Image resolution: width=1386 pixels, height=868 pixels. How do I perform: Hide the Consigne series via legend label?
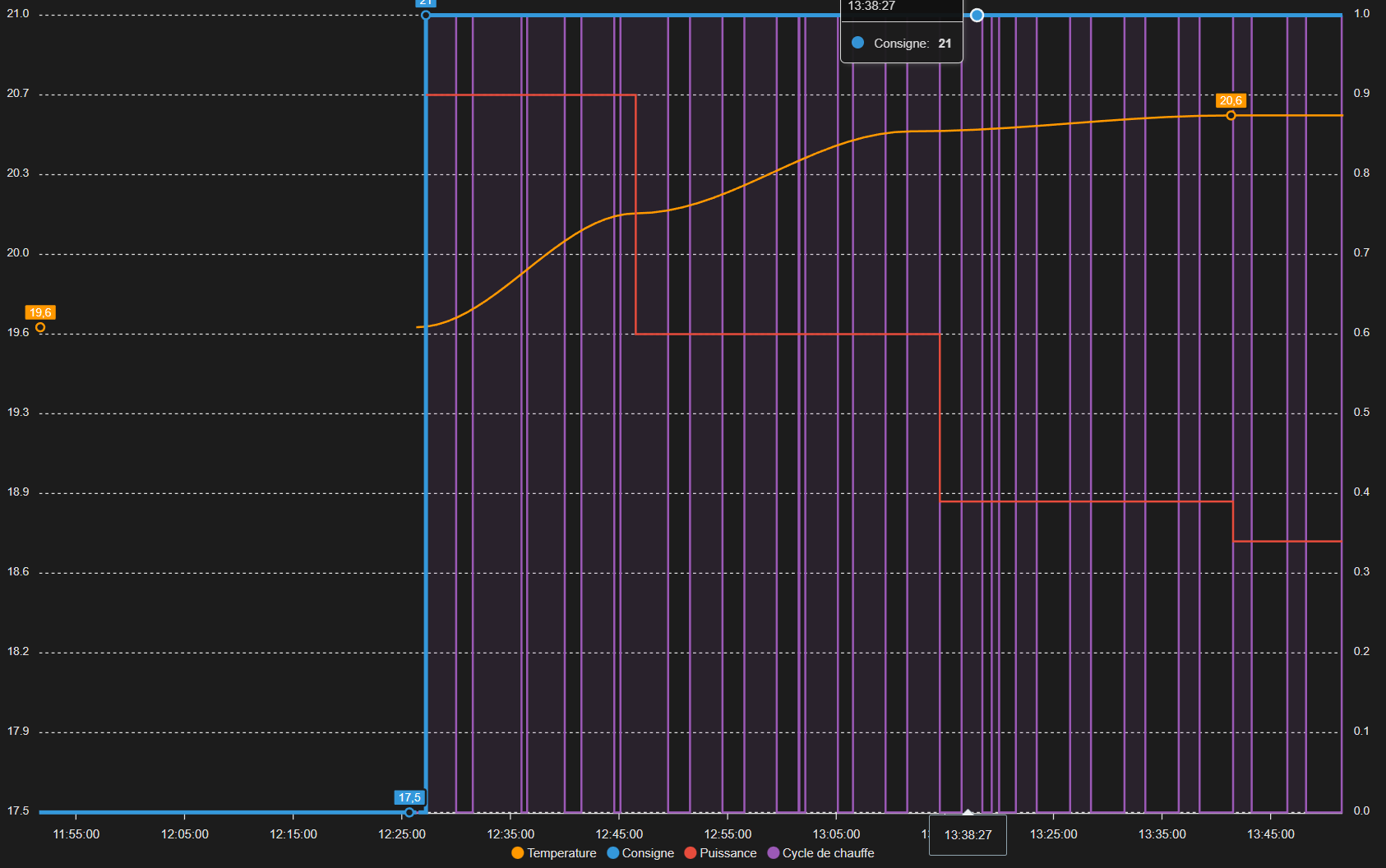pos(648,853)
